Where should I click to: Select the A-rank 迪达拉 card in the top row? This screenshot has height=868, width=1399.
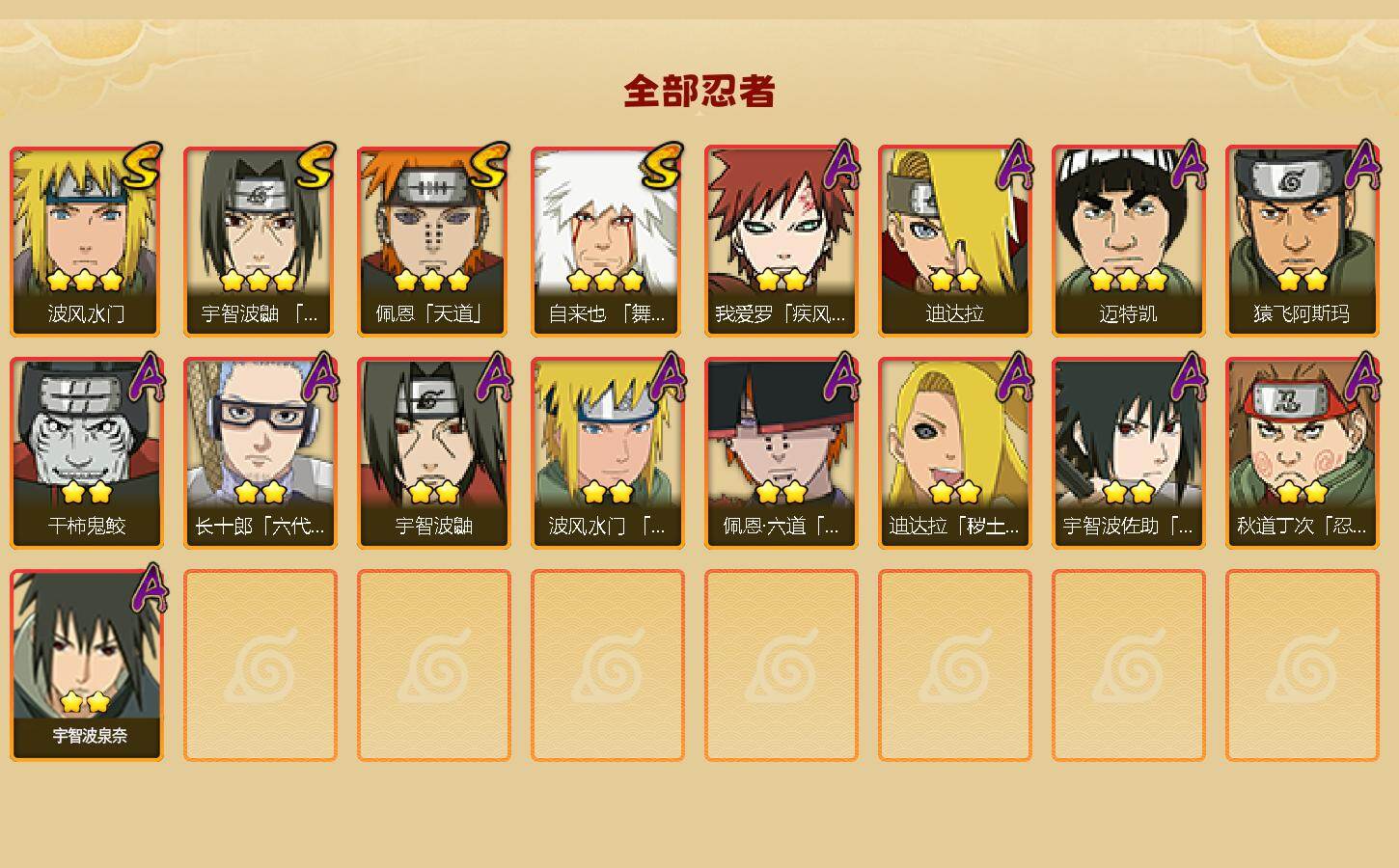955,241
